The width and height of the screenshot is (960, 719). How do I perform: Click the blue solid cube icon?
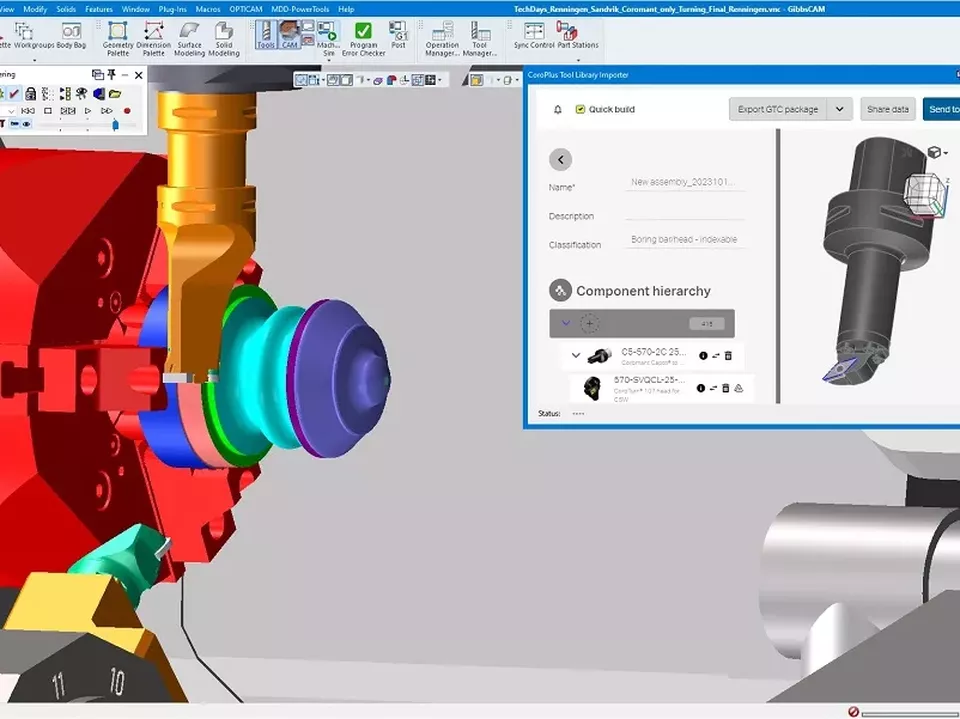tap(99, 94)
